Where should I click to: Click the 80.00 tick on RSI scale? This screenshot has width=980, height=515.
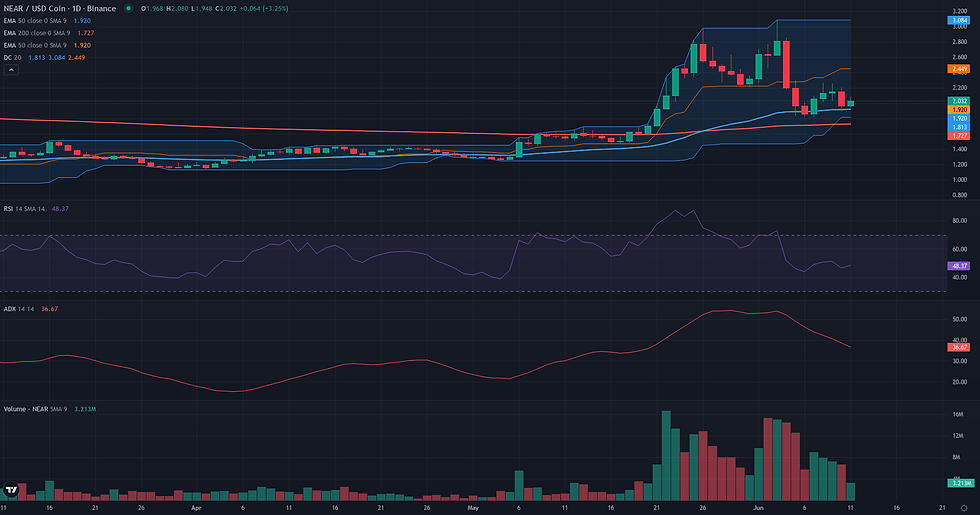coord(959,221)
